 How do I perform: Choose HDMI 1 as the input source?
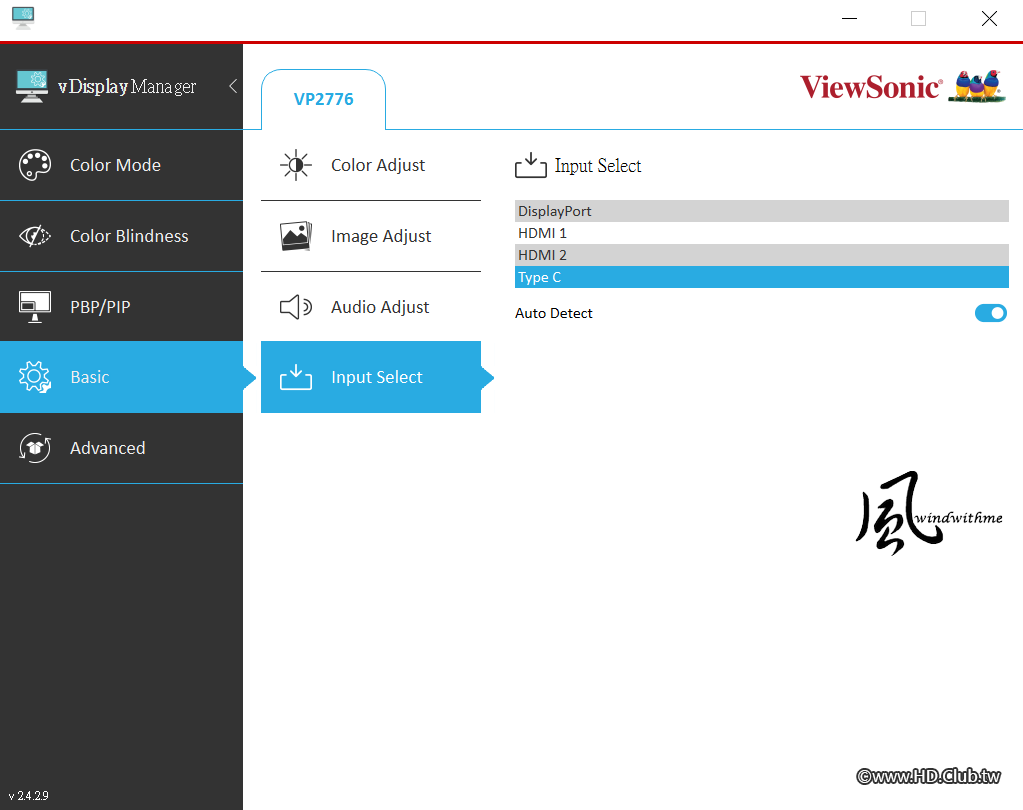761,233
